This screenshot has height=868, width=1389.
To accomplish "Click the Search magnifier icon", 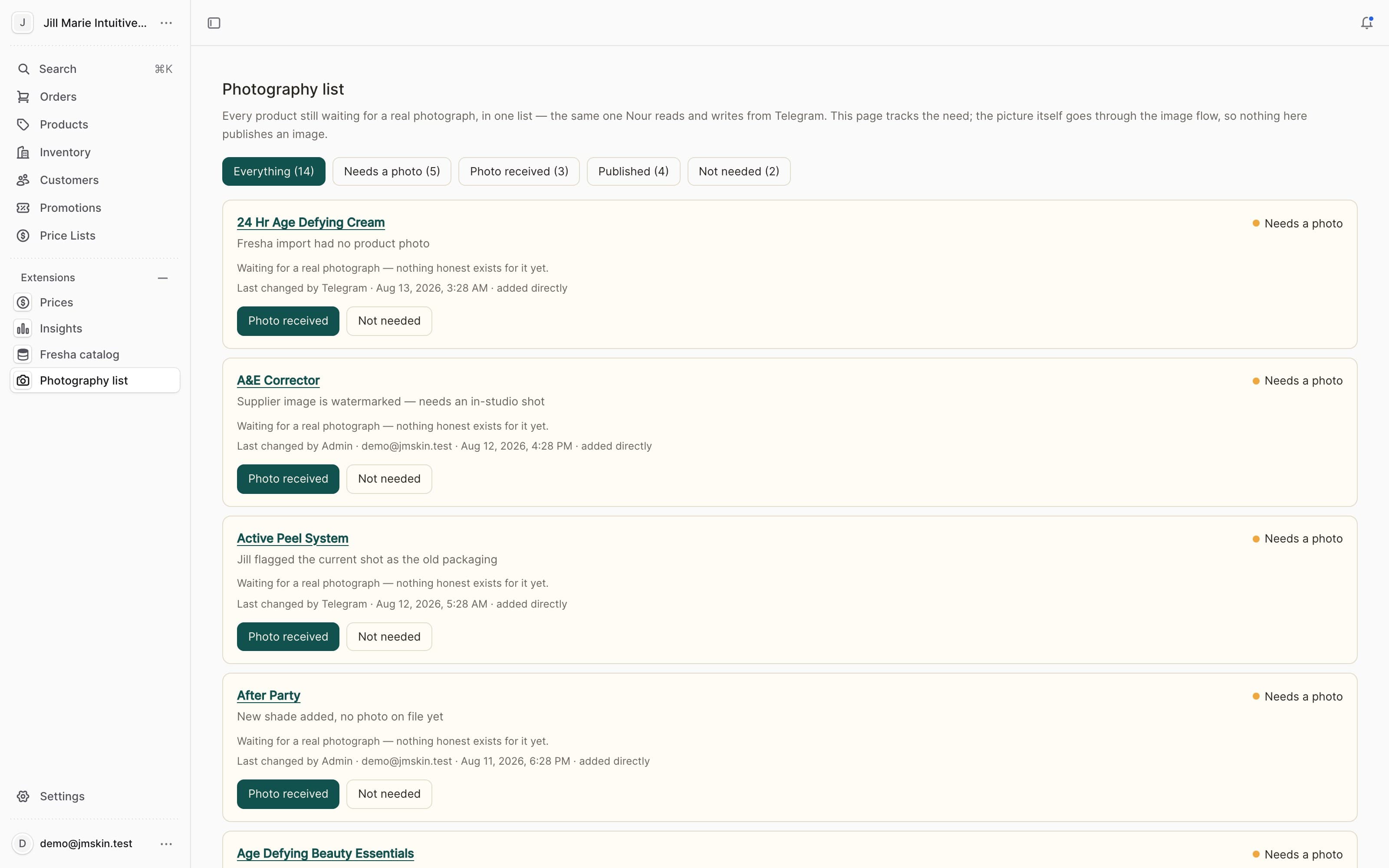I will 23,69.
